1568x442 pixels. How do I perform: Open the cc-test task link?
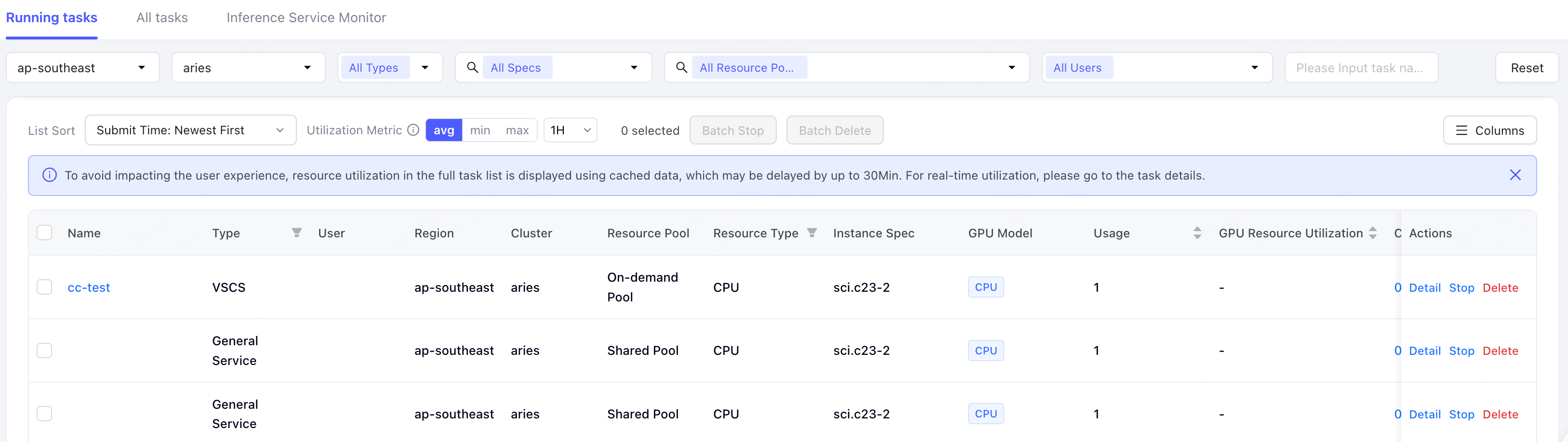pyautogui.click(x=89, y=287)
